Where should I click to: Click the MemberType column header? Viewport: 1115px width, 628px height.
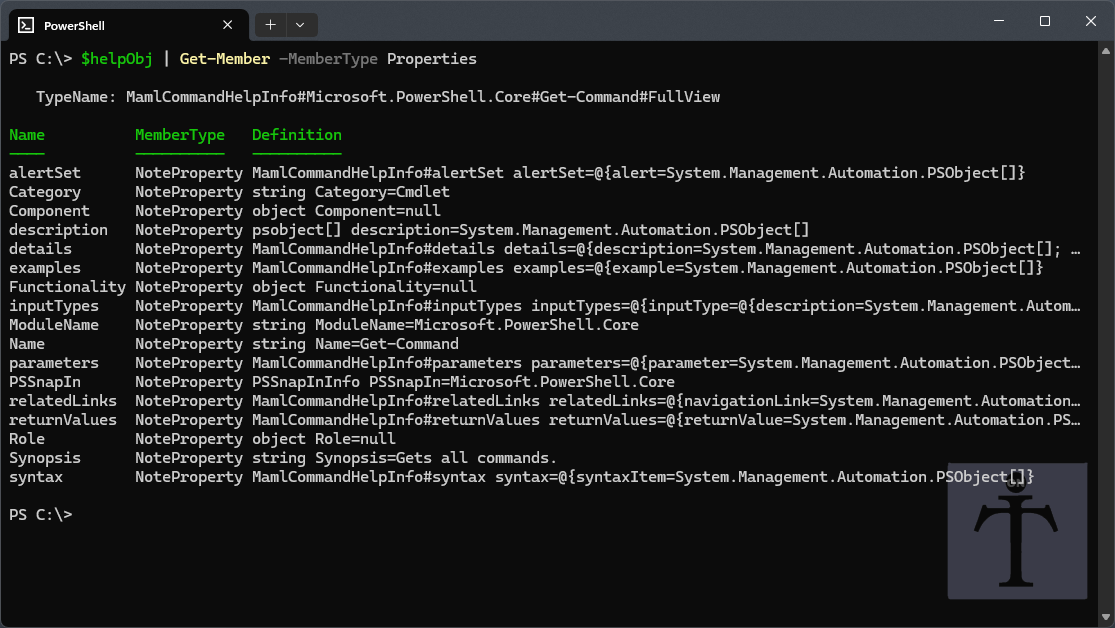coord(180,134)
